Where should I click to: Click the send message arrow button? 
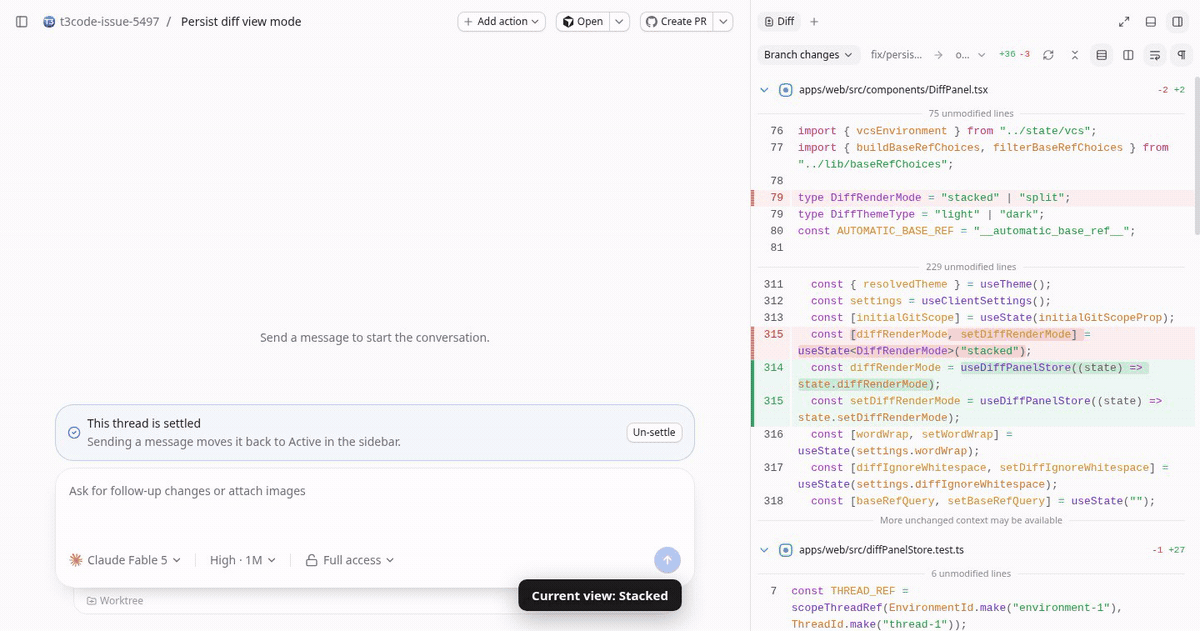point(667,560)
